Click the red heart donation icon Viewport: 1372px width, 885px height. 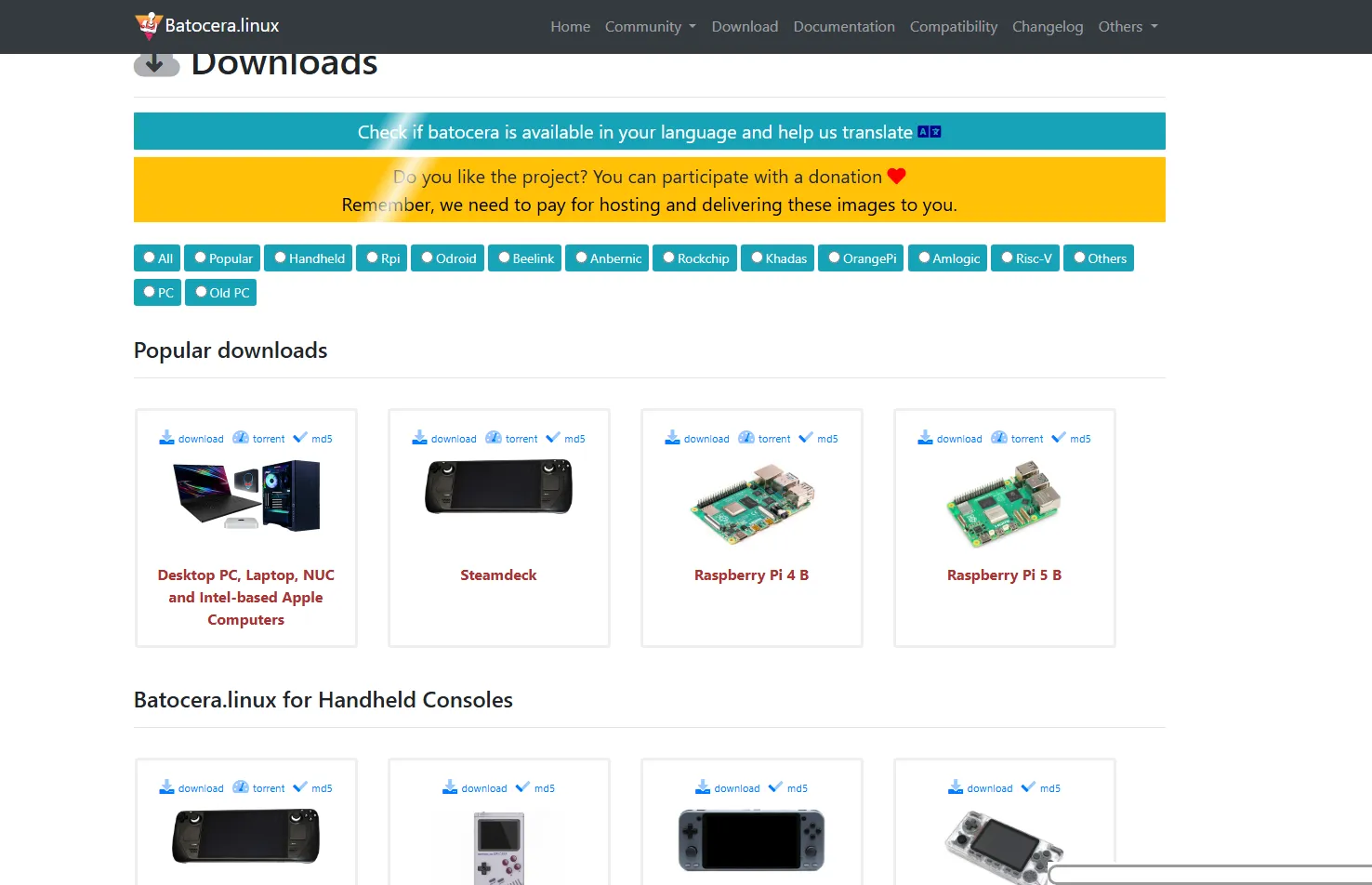coord(896,176)
